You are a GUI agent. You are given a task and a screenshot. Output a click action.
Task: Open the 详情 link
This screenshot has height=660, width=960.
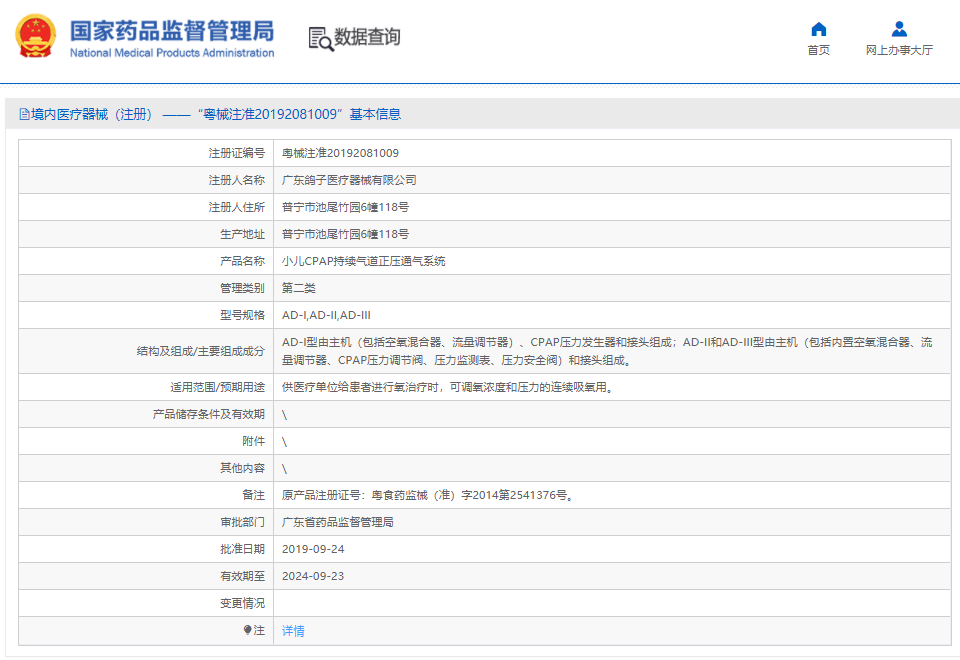click(x=293, y=631)
